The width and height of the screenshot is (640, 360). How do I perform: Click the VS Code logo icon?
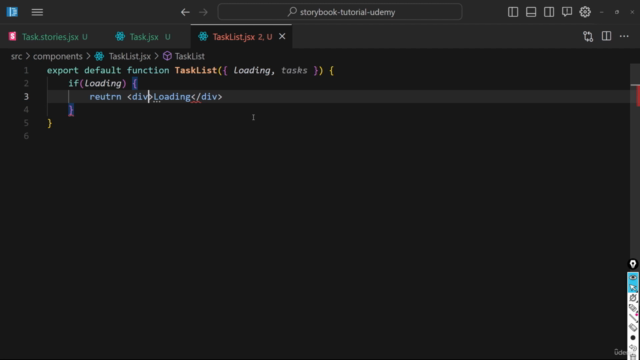coord(12,12)
